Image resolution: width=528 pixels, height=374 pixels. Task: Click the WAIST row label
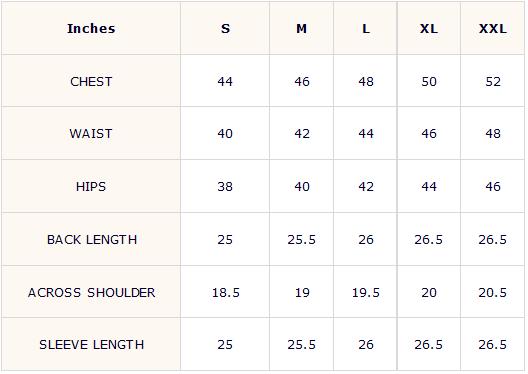click(x=91, y=134)
